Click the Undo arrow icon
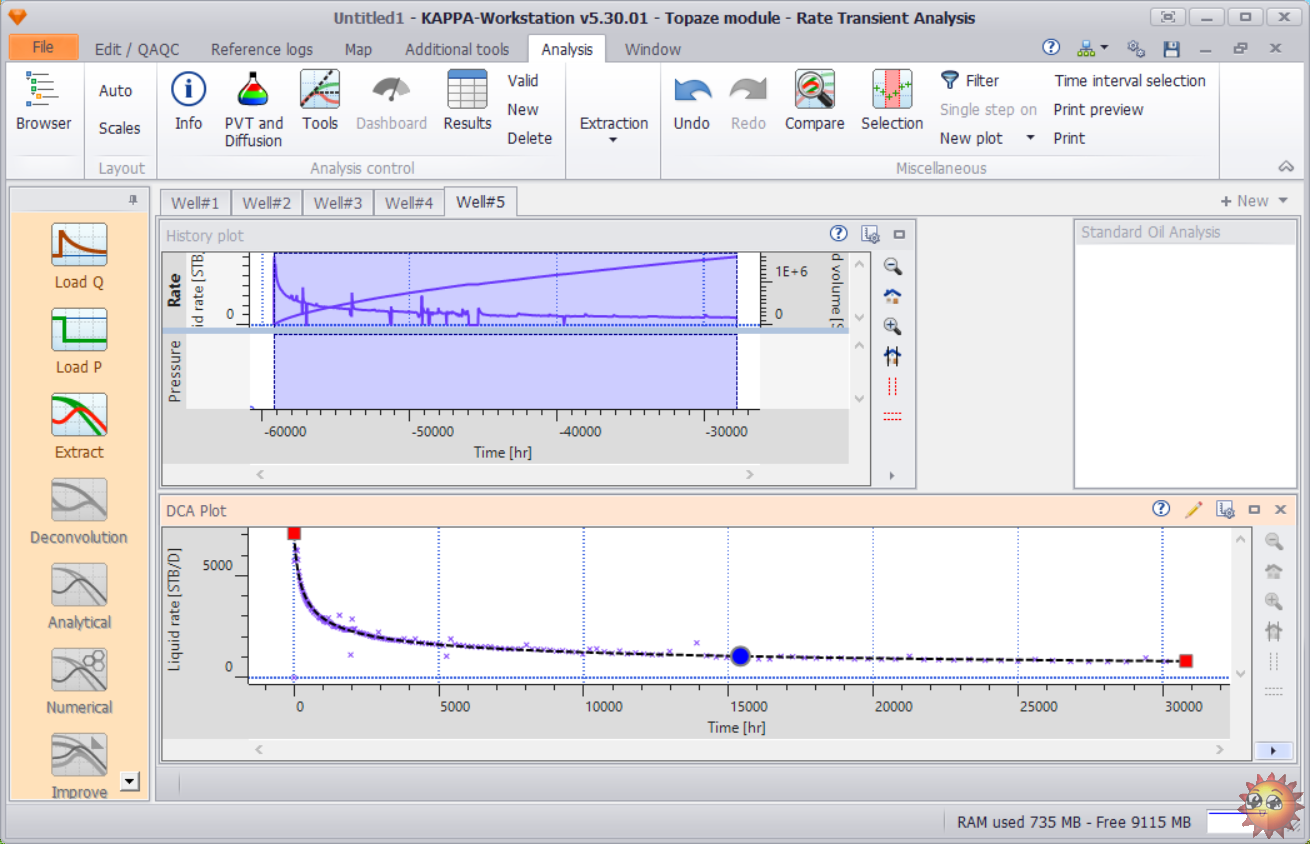 click(x=692, y=90)
